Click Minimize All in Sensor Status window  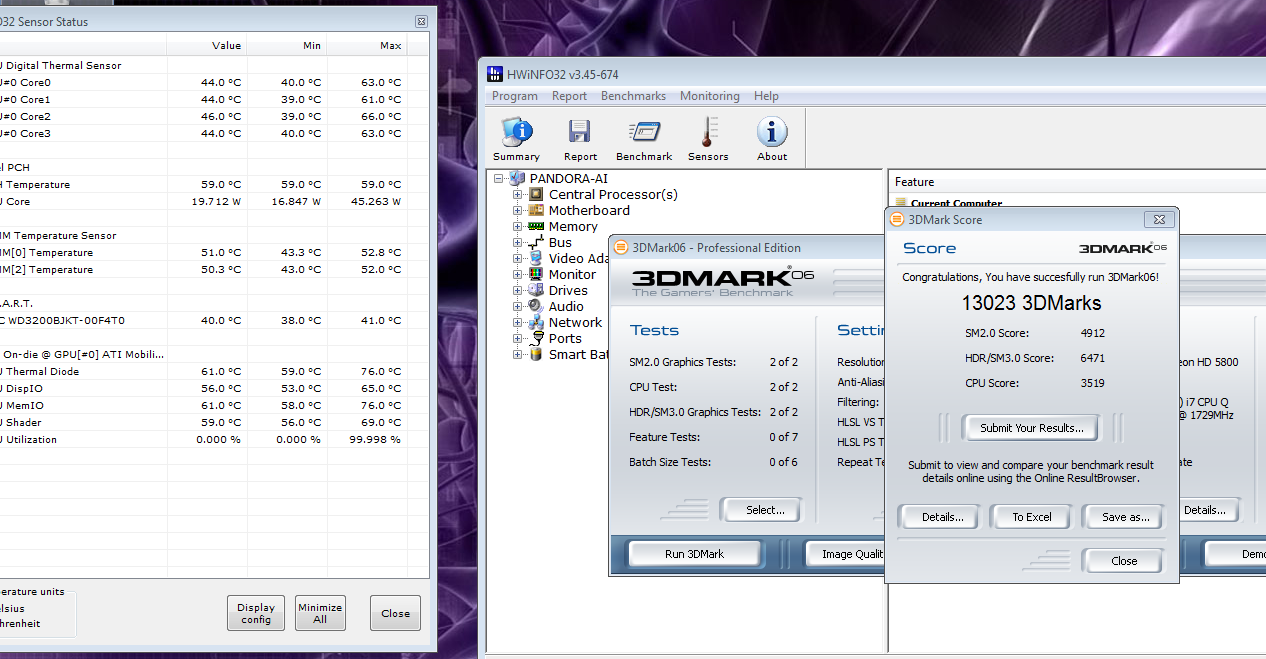[x=320, y=613]
